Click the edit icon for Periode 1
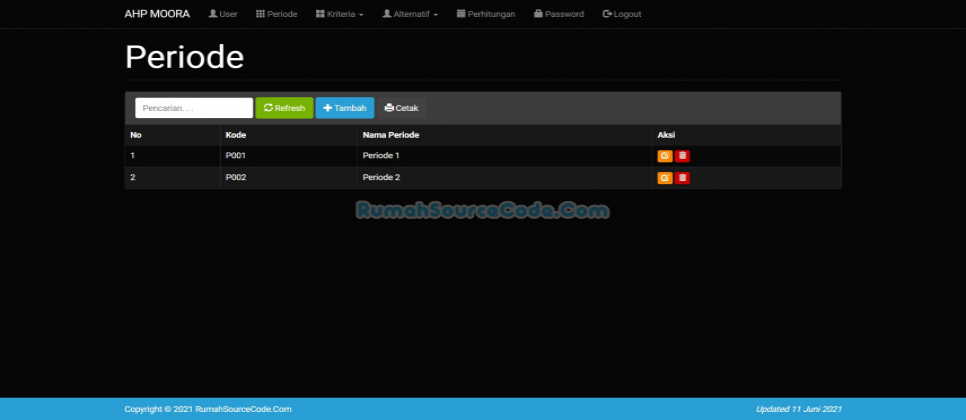This screenshot has height=420, width=966. pyautogui.click(x=664, y=156)
